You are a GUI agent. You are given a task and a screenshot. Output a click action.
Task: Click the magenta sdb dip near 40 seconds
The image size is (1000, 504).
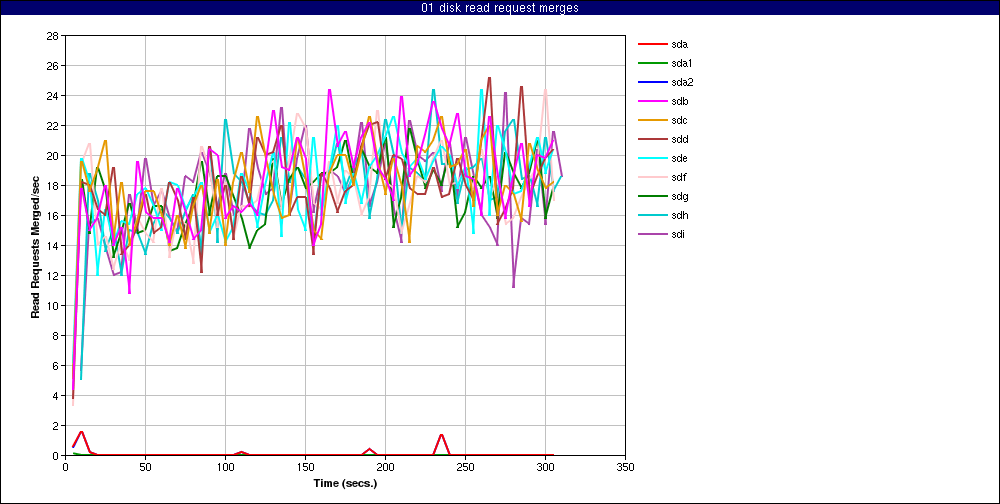coord(129,292)
